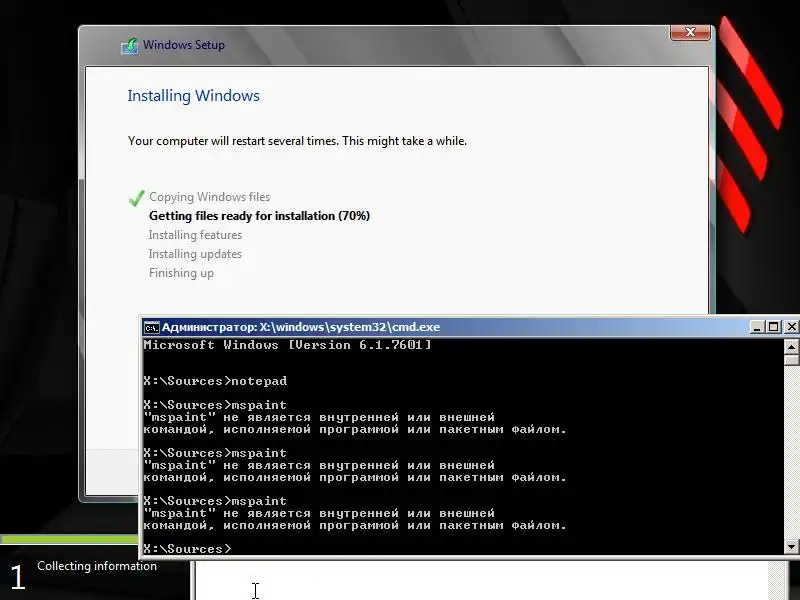Click the 'Finishing up' step text
Image resolution: width=800 pixels, height=600 pixels.
click(181, 273)
